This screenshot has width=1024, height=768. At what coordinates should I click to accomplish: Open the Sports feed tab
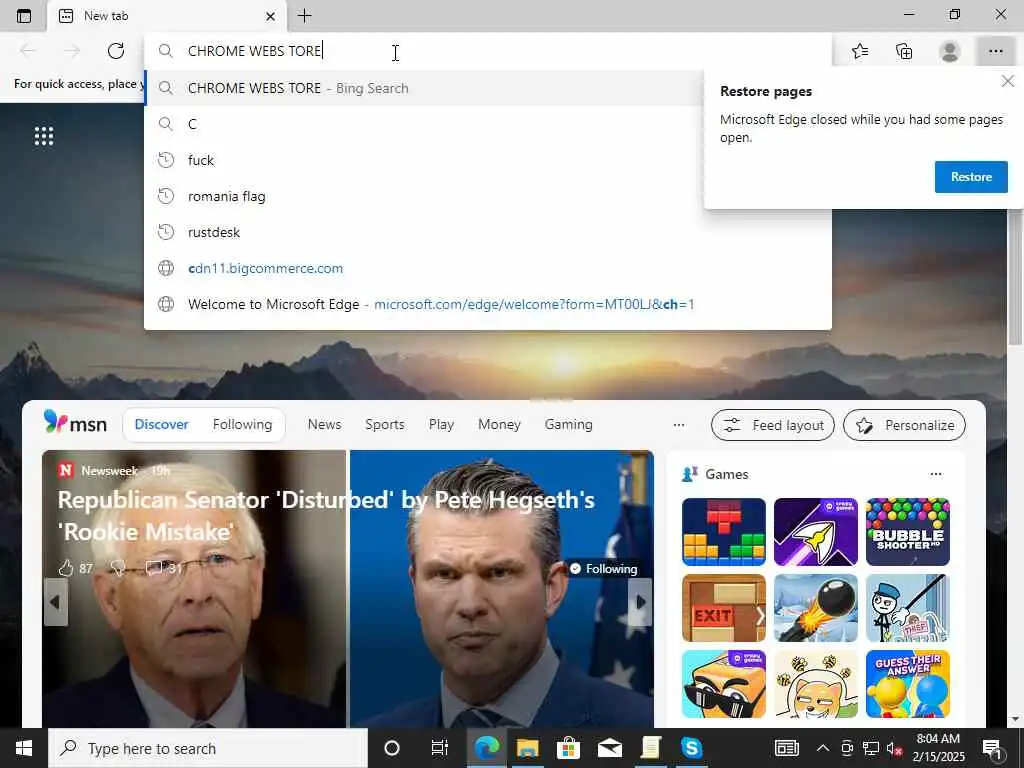pyautogui.click(x=385, y=424)
